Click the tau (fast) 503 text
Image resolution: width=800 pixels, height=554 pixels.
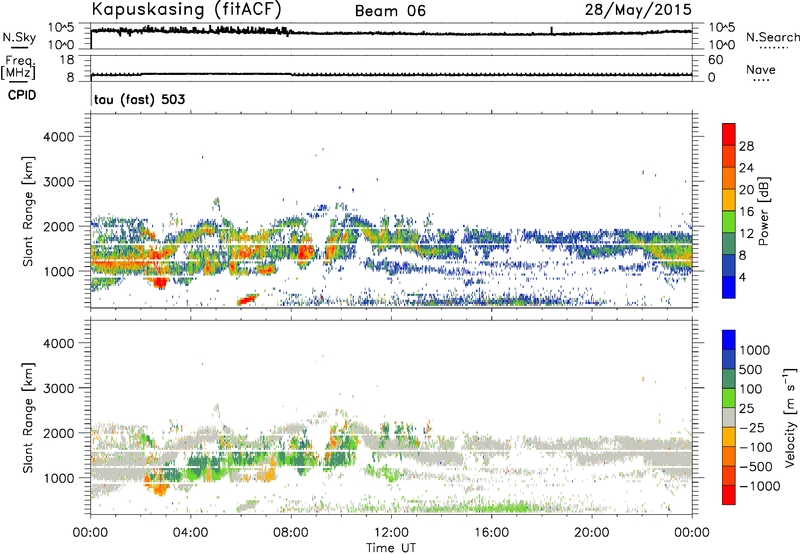(x=139, y=99)
